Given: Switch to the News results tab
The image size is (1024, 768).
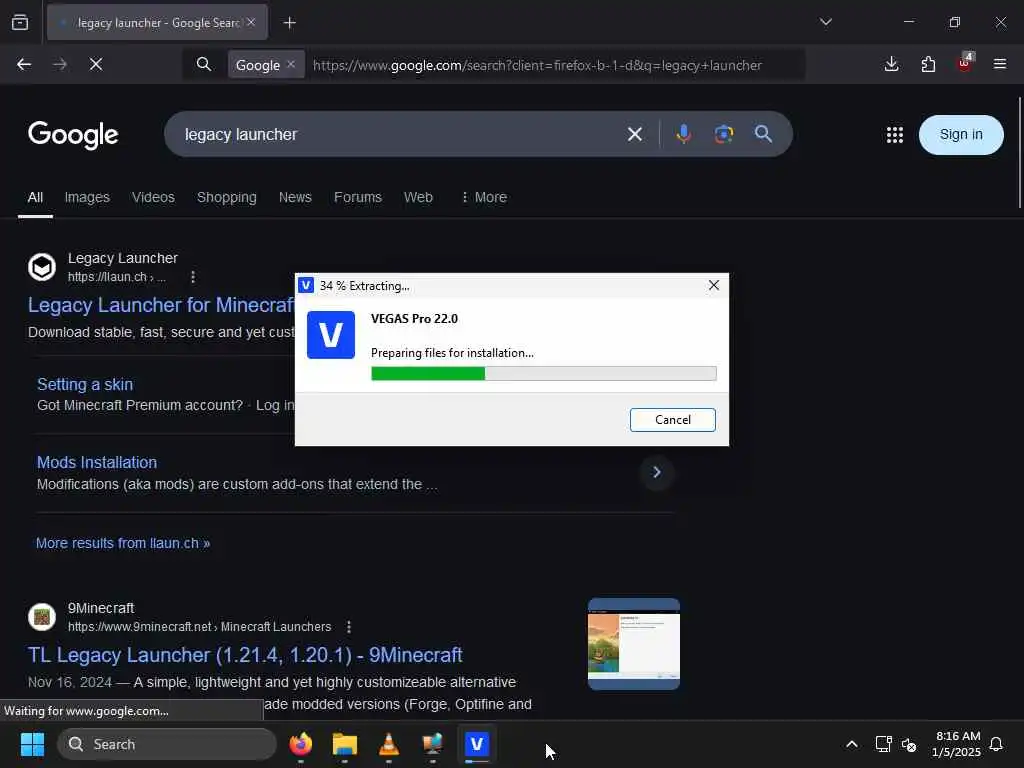Looking at the screenshot, I should coord(295,197).
